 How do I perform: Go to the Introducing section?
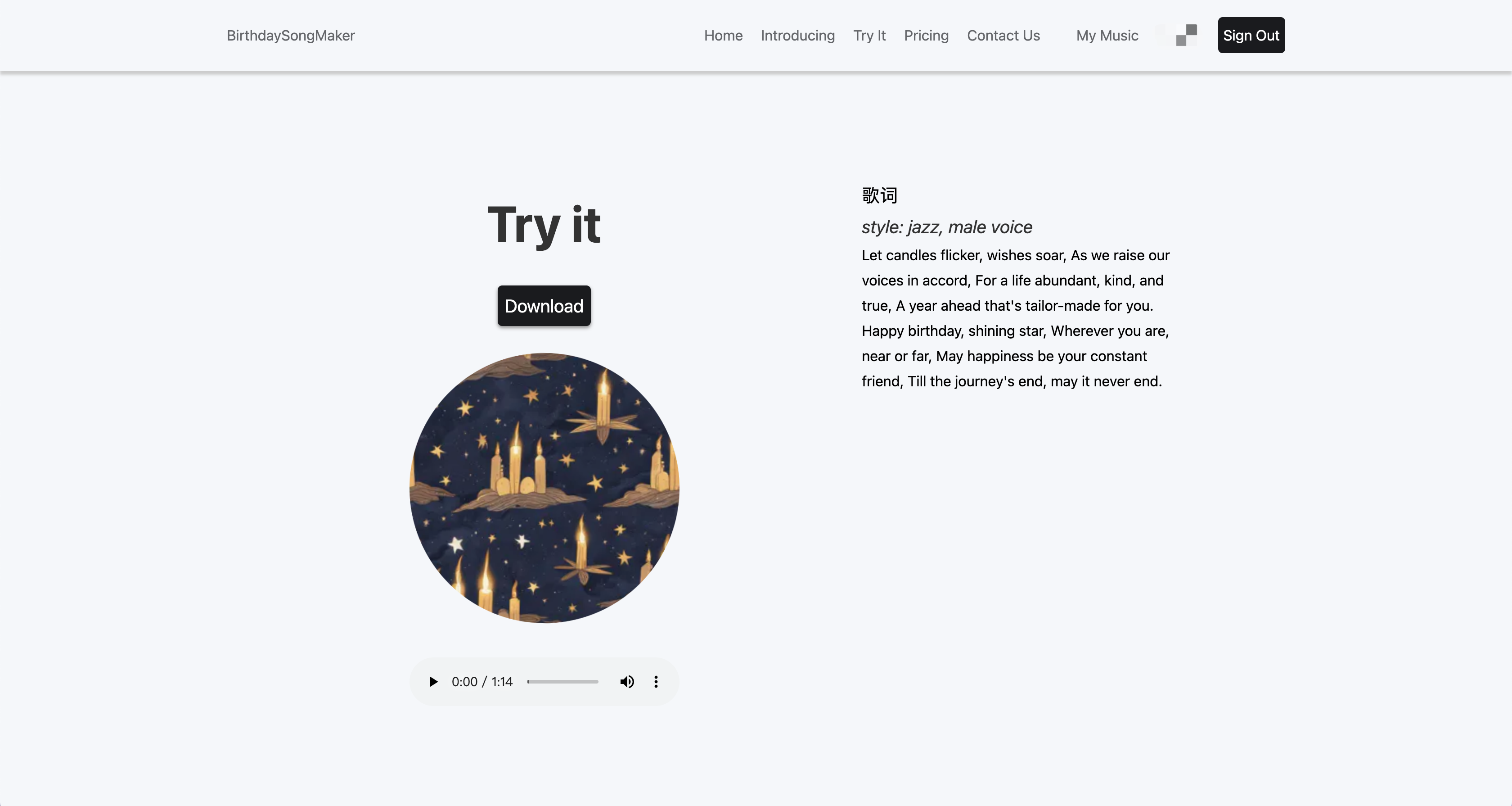coord(798,35)
